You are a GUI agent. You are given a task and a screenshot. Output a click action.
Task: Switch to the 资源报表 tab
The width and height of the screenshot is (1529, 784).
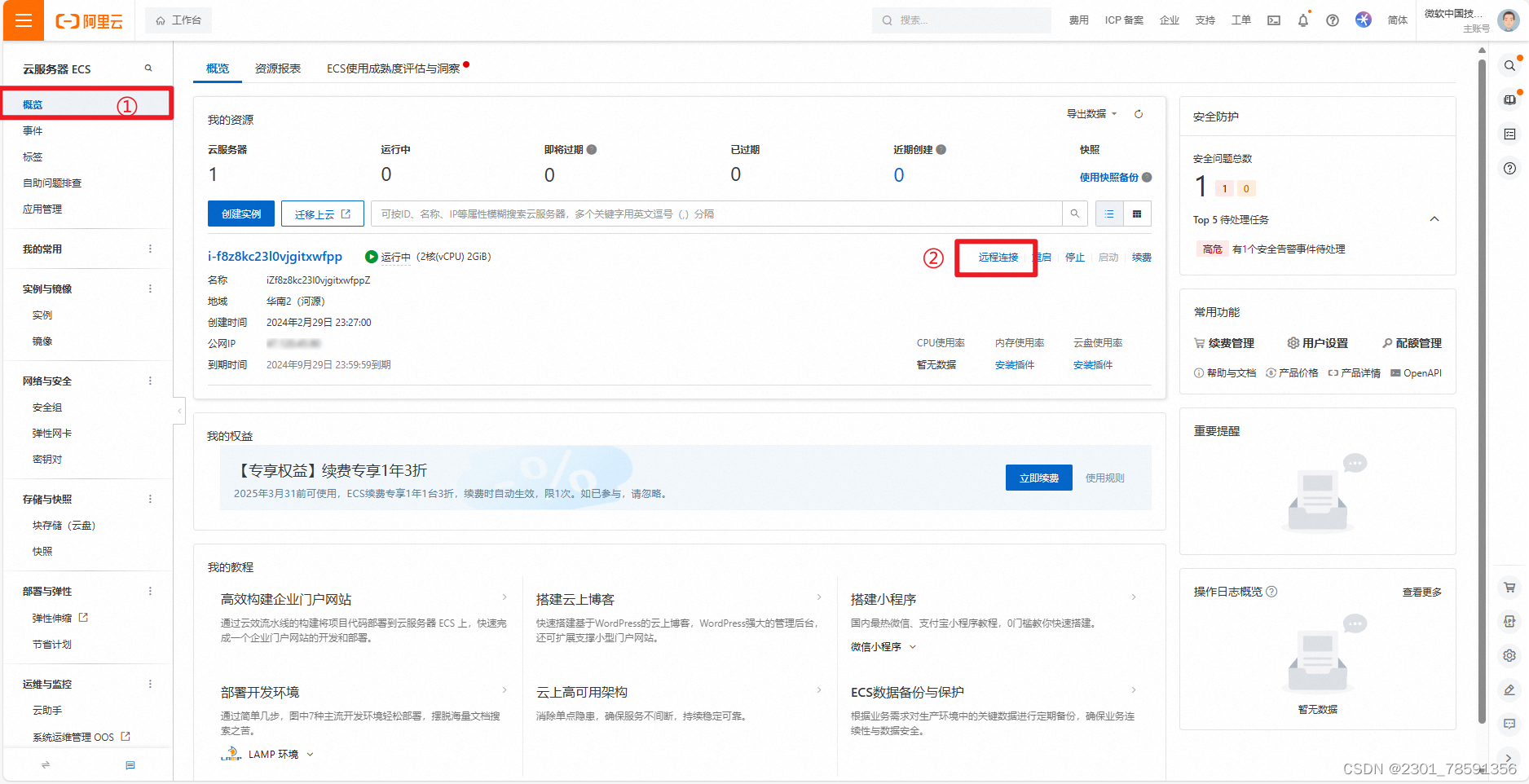(x=278, y=68)
